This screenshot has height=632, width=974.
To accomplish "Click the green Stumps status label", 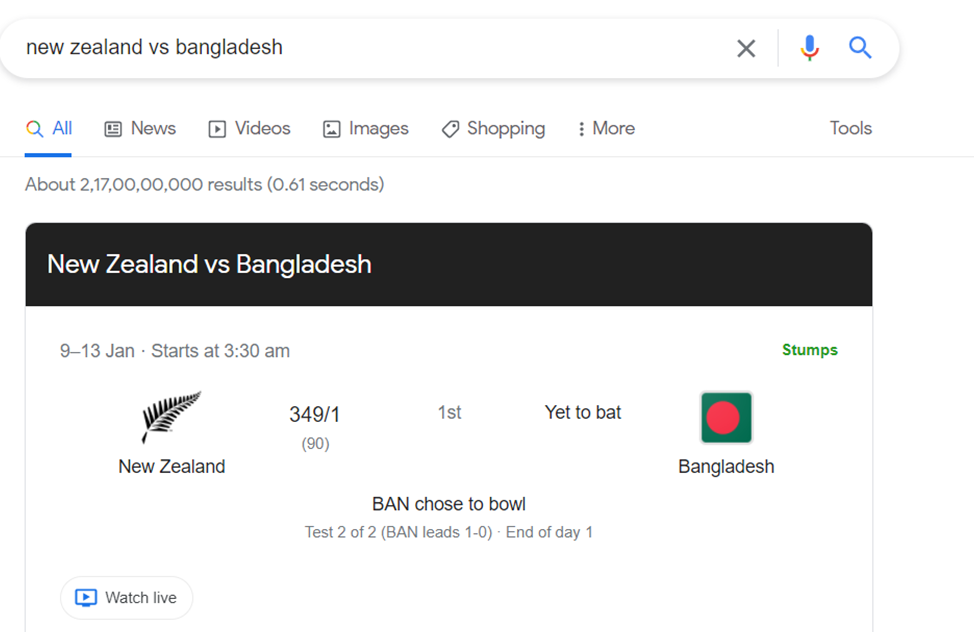I will 809,350.
